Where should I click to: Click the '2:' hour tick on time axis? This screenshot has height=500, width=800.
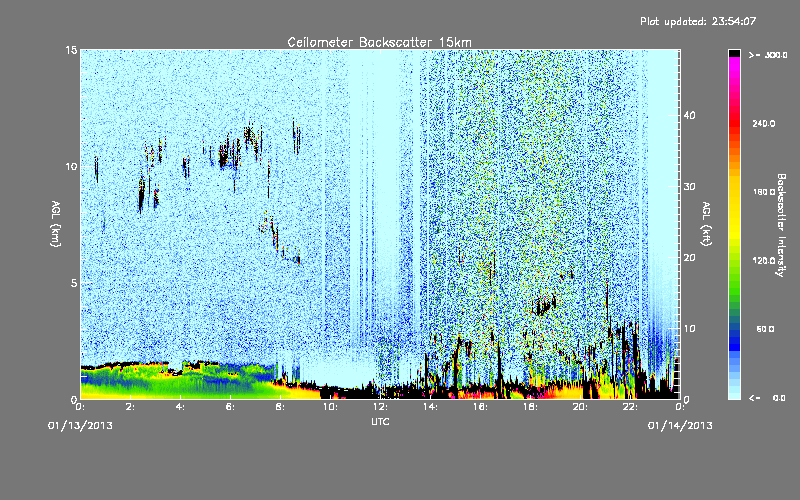[x=130, y=407]
